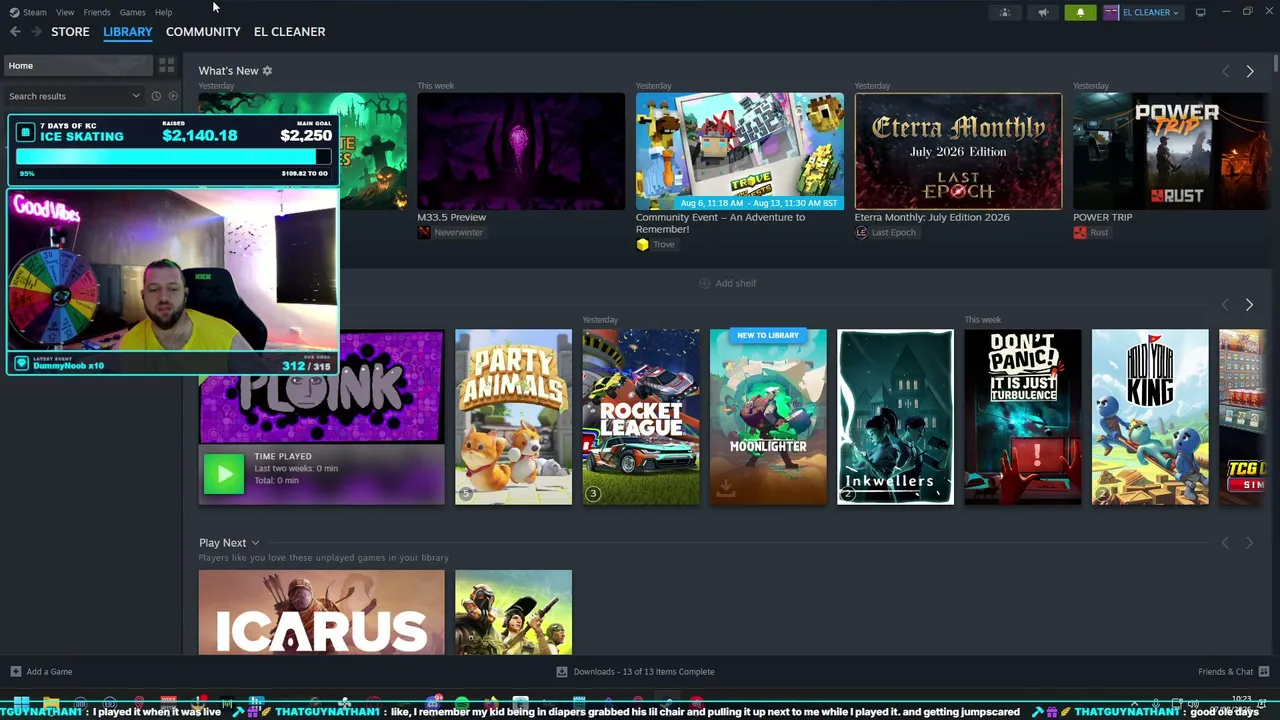Click the Add shelf plus icon
Image resolution: width=1280 pixels, height=720 pixels.
704,283
